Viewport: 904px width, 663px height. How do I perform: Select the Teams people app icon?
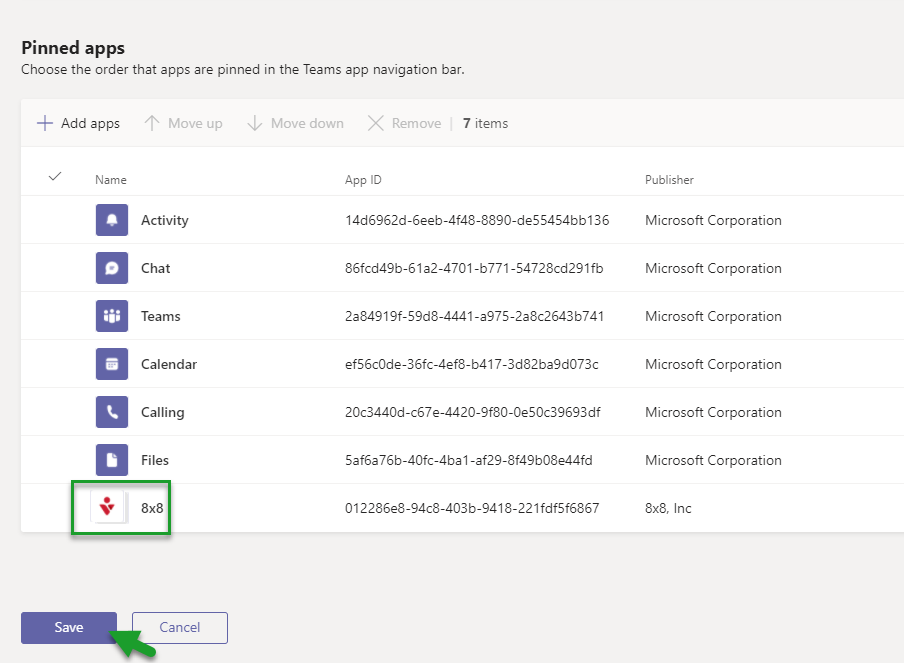click(111, 316)
